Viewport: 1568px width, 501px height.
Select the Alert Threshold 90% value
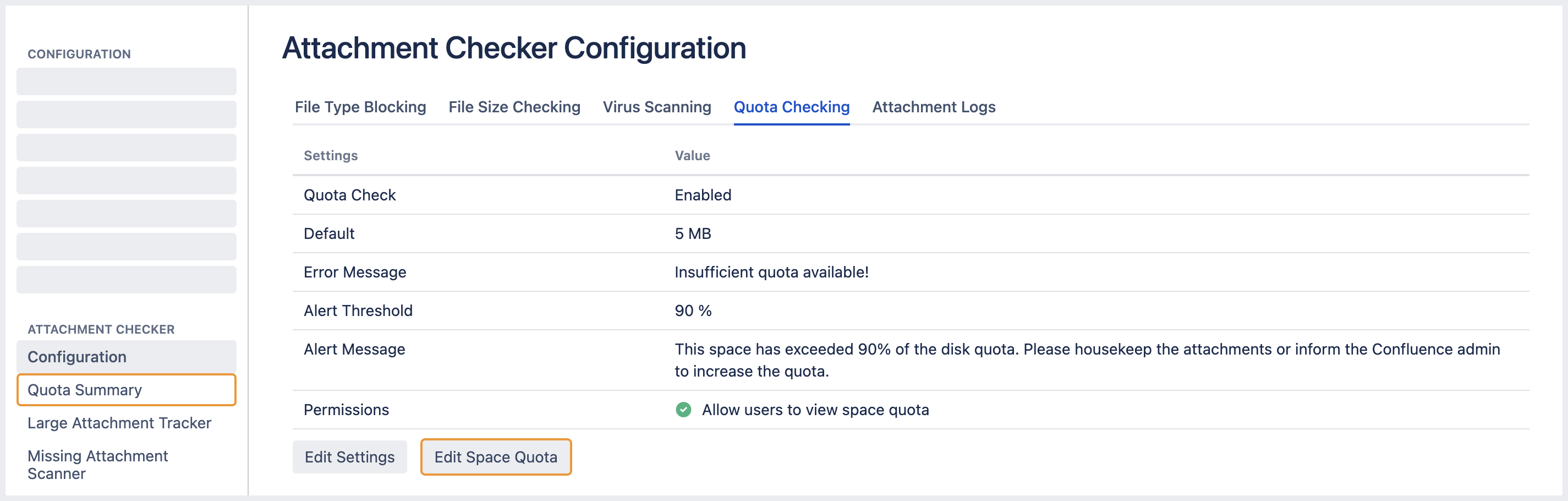point(692,311)
